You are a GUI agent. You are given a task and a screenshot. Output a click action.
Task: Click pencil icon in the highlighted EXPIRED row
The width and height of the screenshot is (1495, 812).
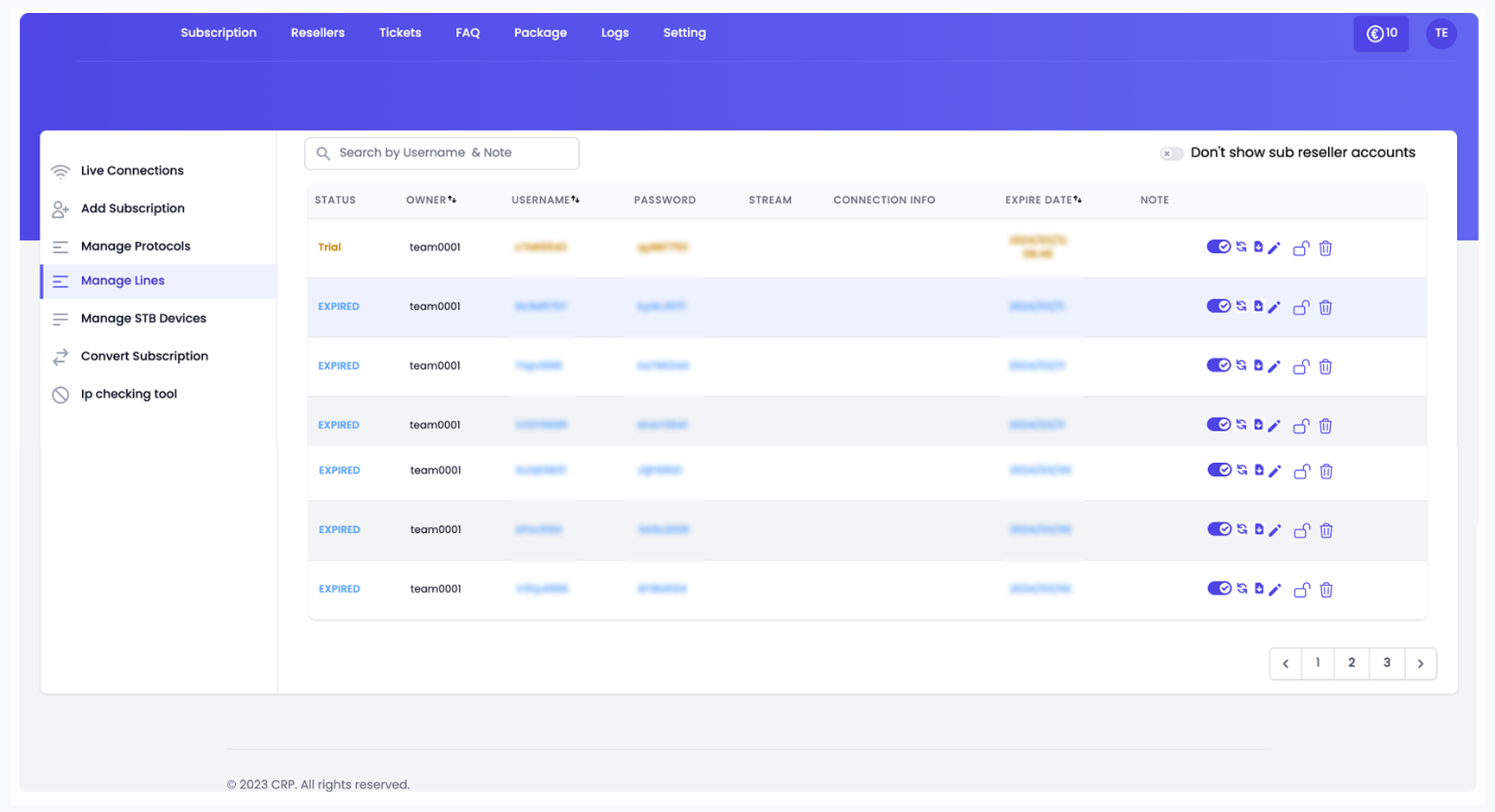tap(1274, 307)
